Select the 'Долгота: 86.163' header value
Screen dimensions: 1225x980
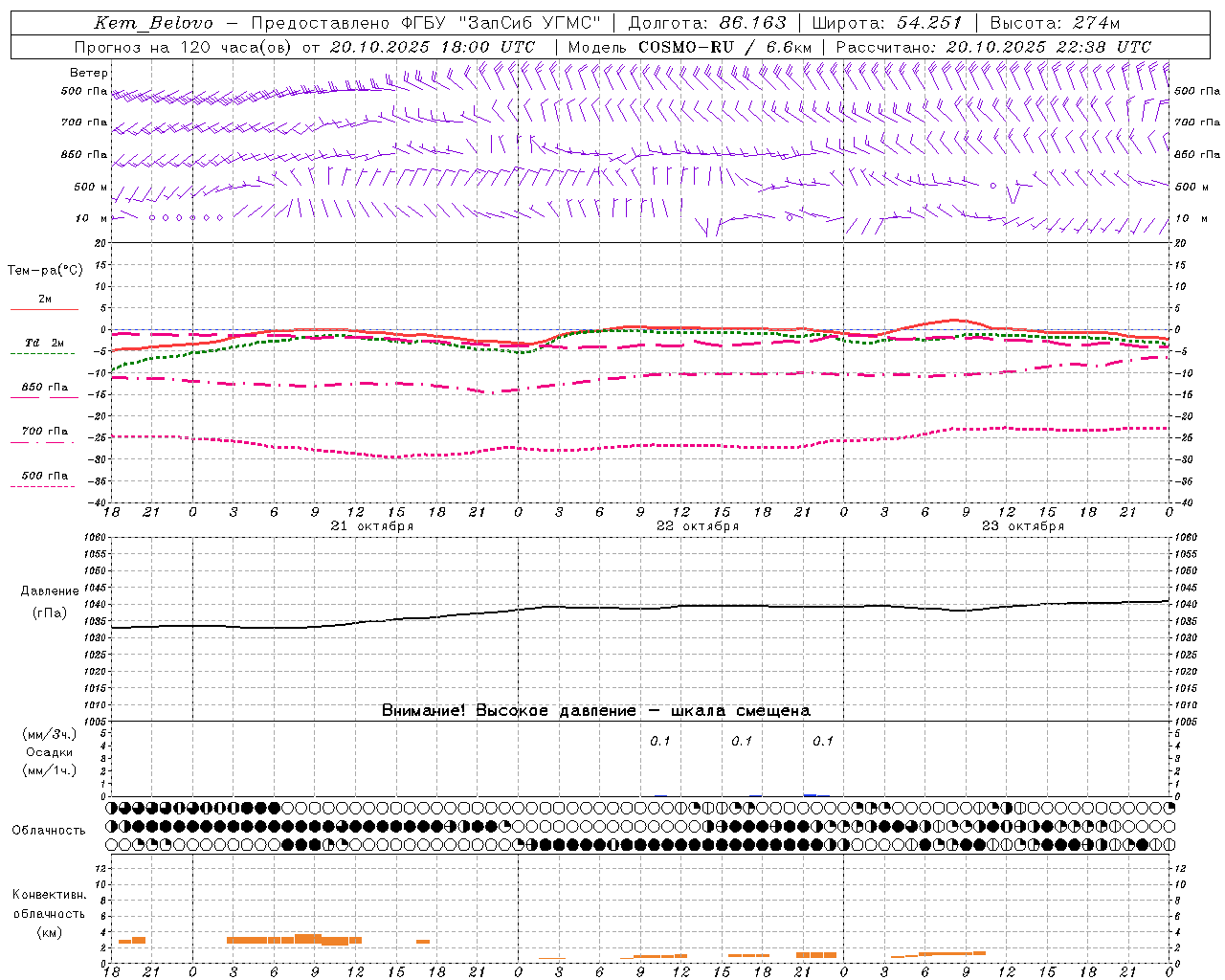(x=706, y=23)
